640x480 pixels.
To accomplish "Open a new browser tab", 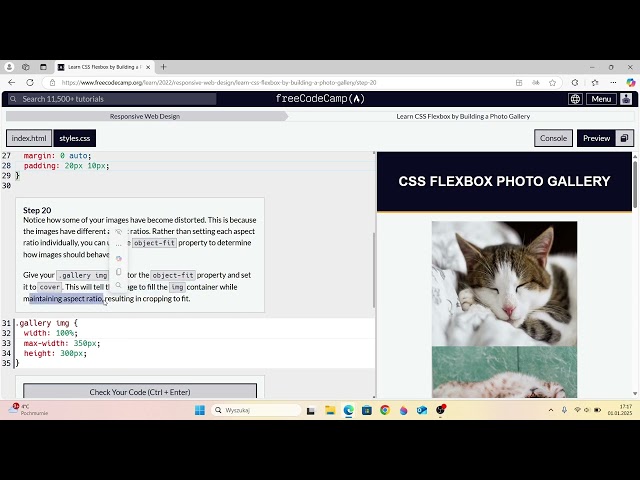I will point(163,67).
